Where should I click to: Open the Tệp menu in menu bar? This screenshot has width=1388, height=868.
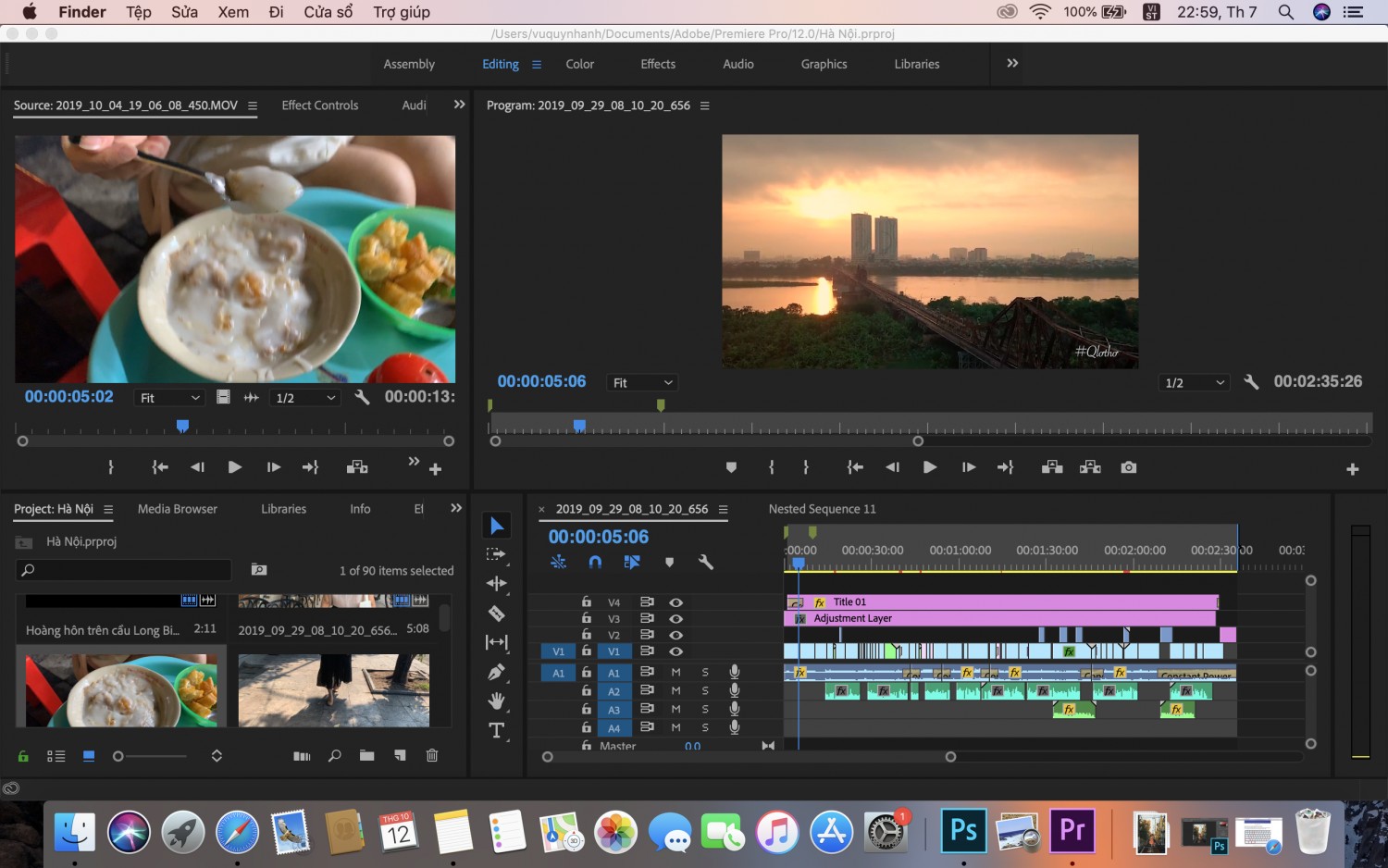(139, 12)
